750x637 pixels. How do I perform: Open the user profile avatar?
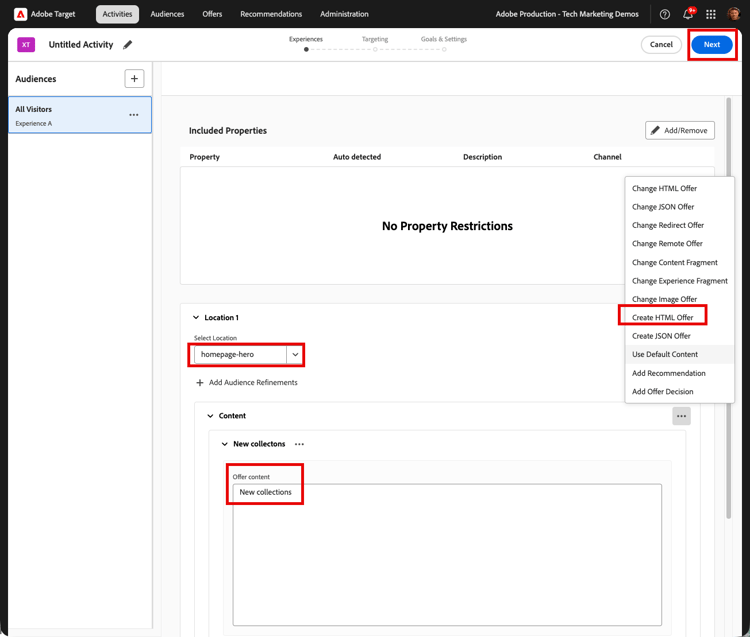click(x=734, y=14)
